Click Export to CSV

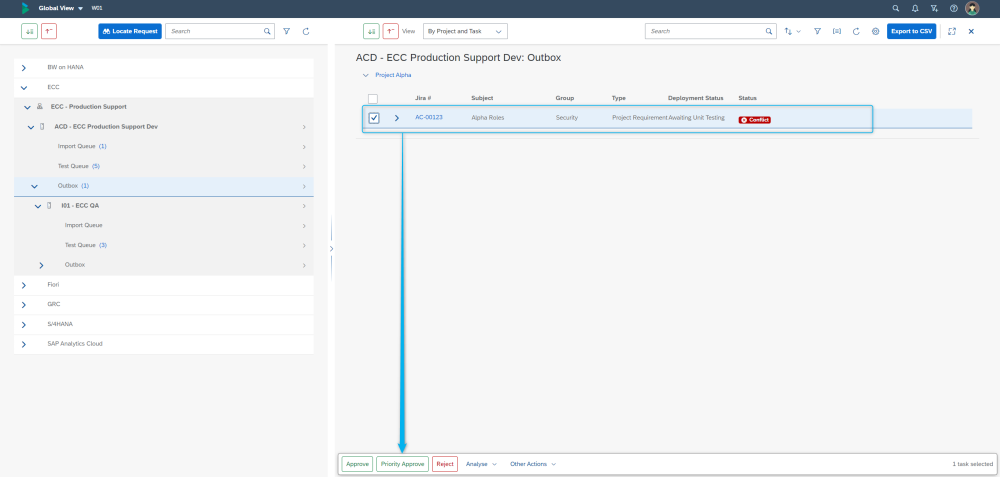tap(911, 31)
